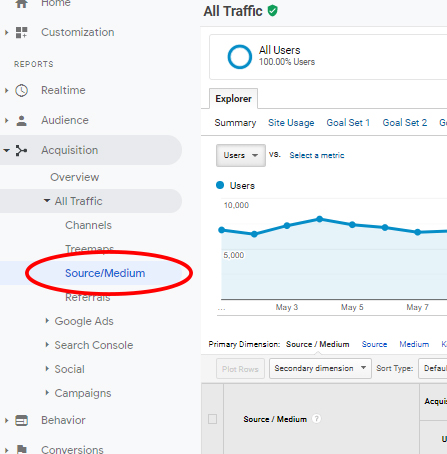Click the Home house icon

(22, 4)
